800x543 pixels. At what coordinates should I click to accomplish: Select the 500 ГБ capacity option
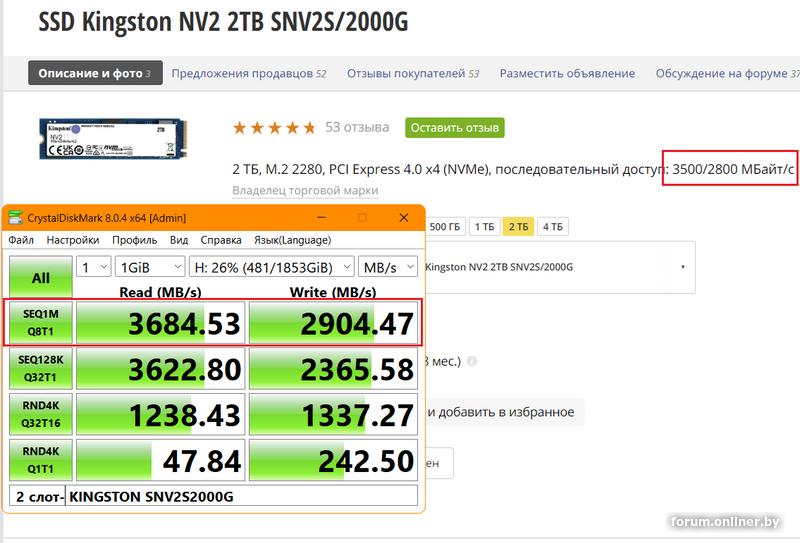(445, 227)
